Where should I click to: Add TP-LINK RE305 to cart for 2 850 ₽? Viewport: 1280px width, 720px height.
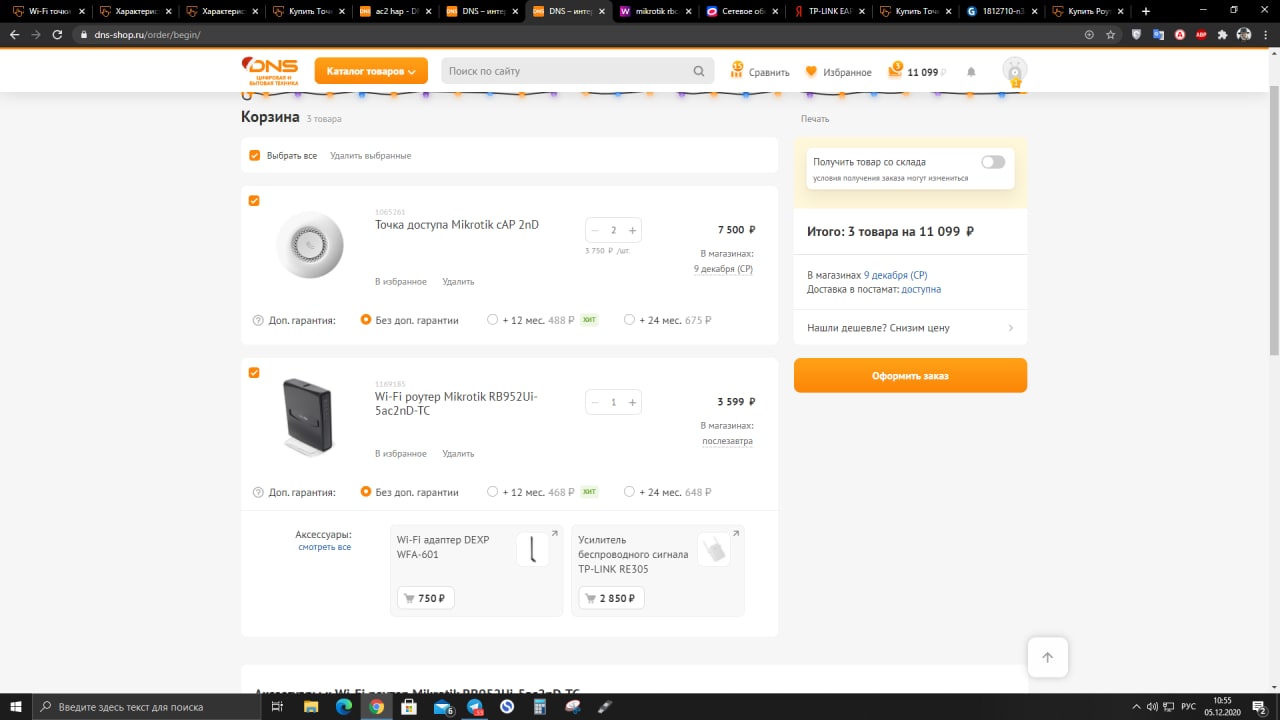(611, 598)
